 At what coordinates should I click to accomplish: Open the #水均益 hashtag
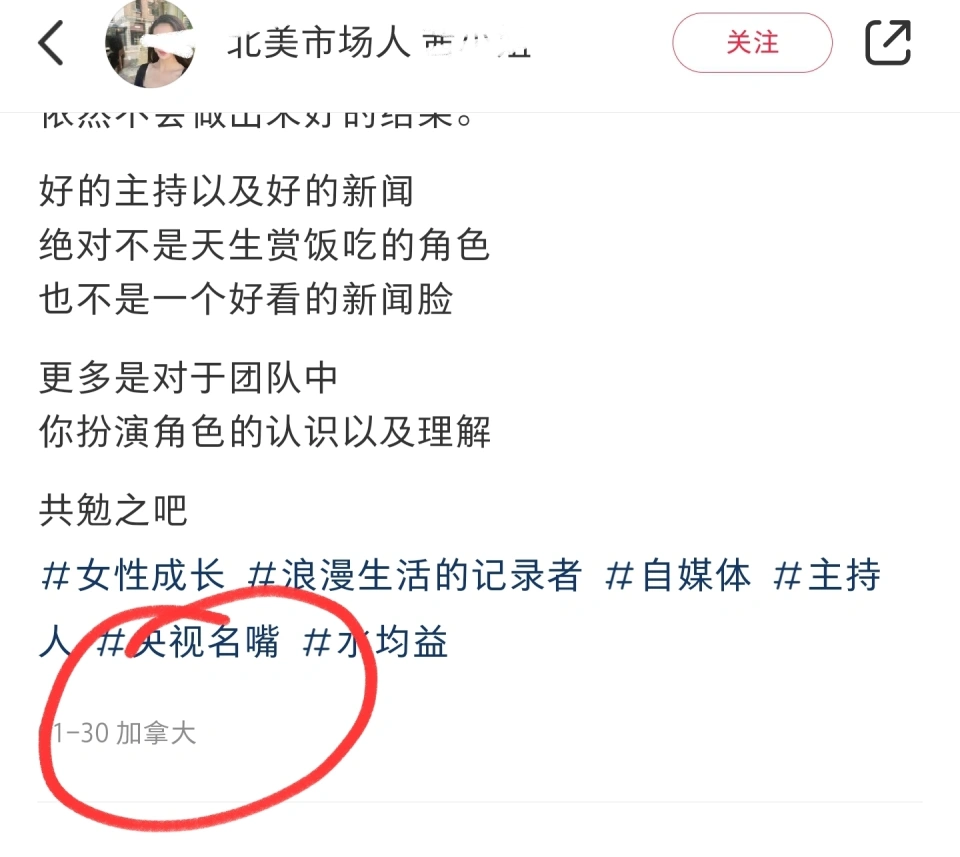pyautogui.click(x=375, y=642)
